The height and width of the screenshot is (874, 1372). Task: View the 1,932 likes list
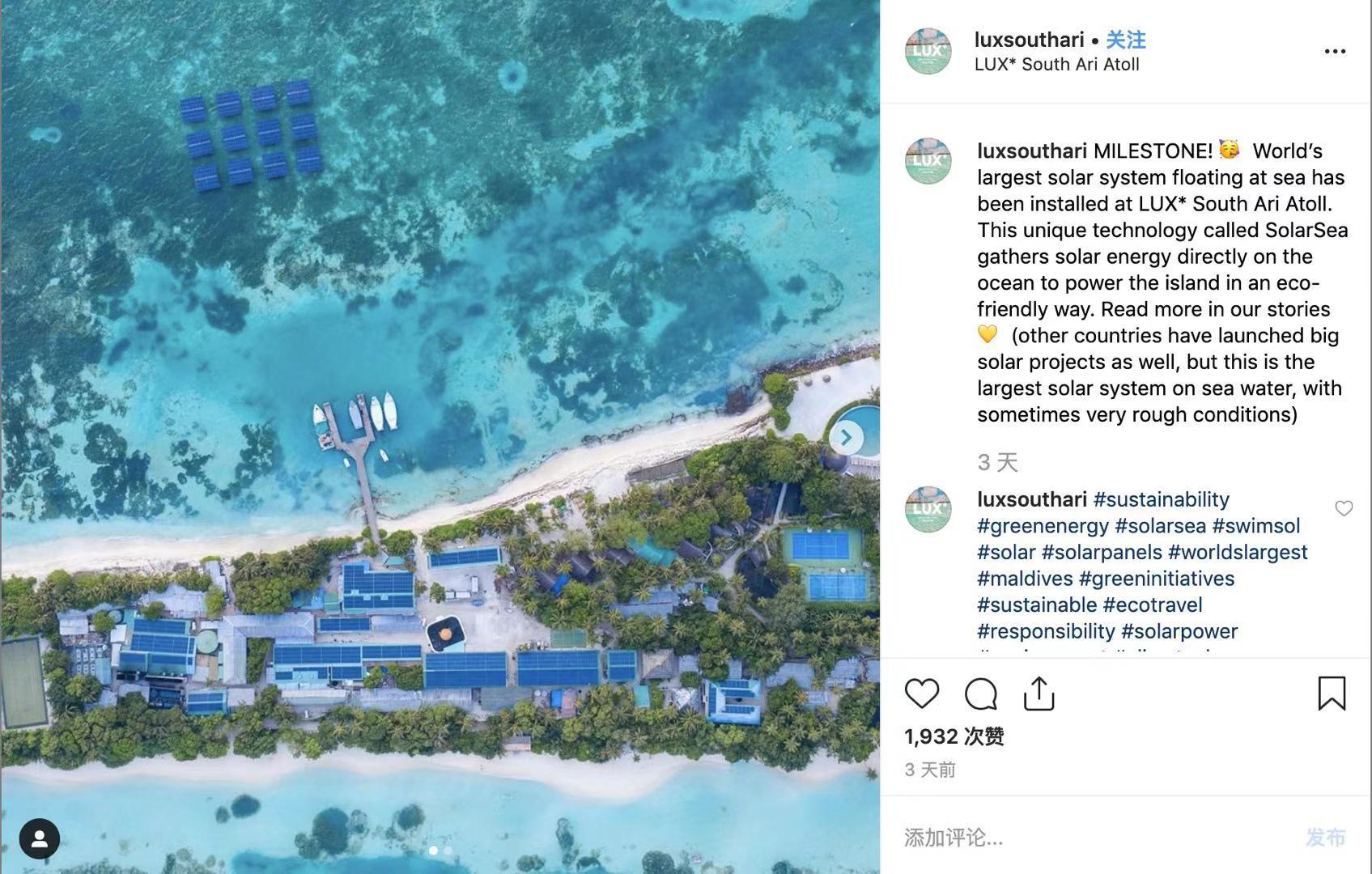954,736
